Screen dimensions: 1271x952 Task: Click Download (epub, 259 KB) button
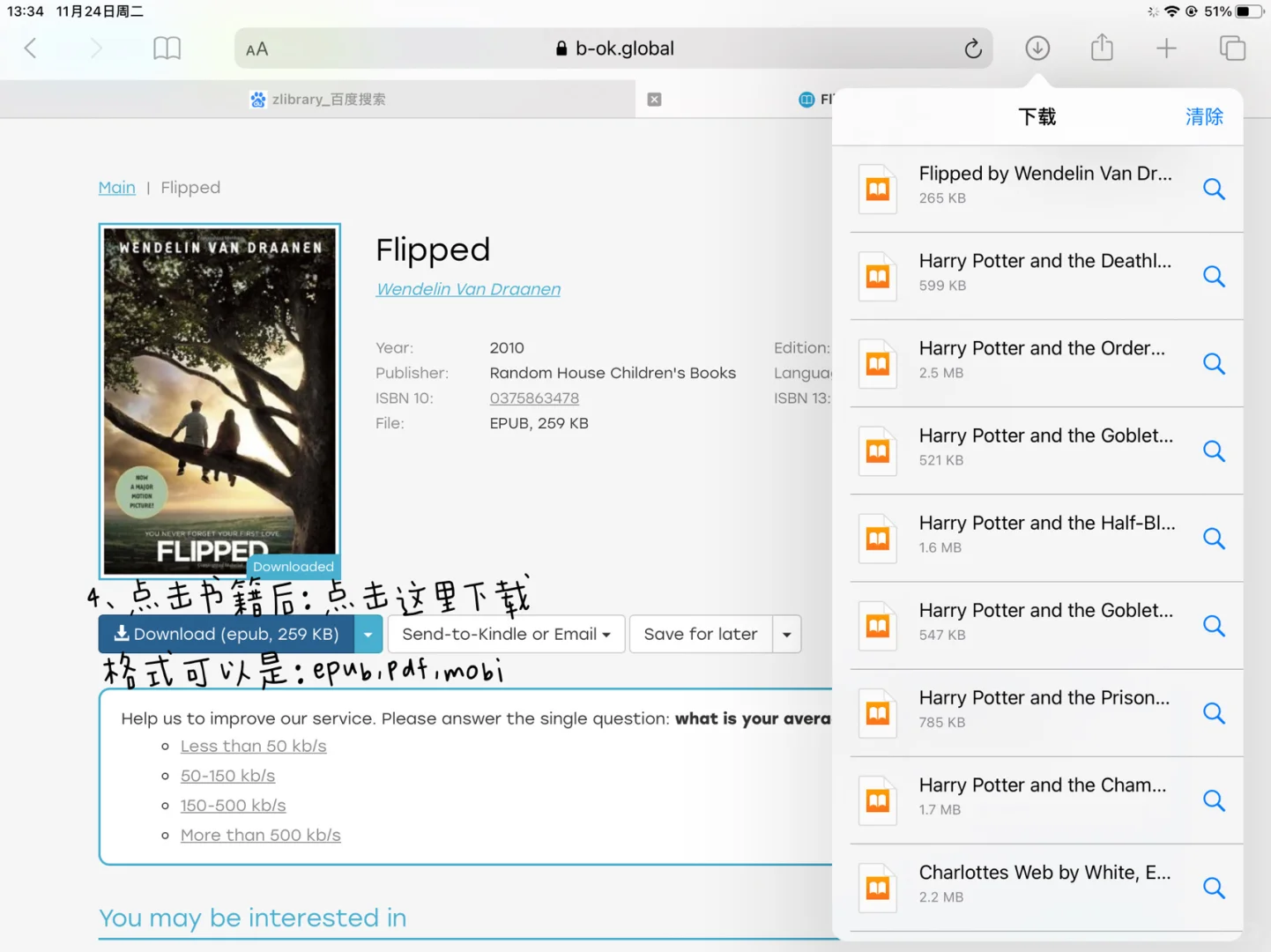(227, 634)
